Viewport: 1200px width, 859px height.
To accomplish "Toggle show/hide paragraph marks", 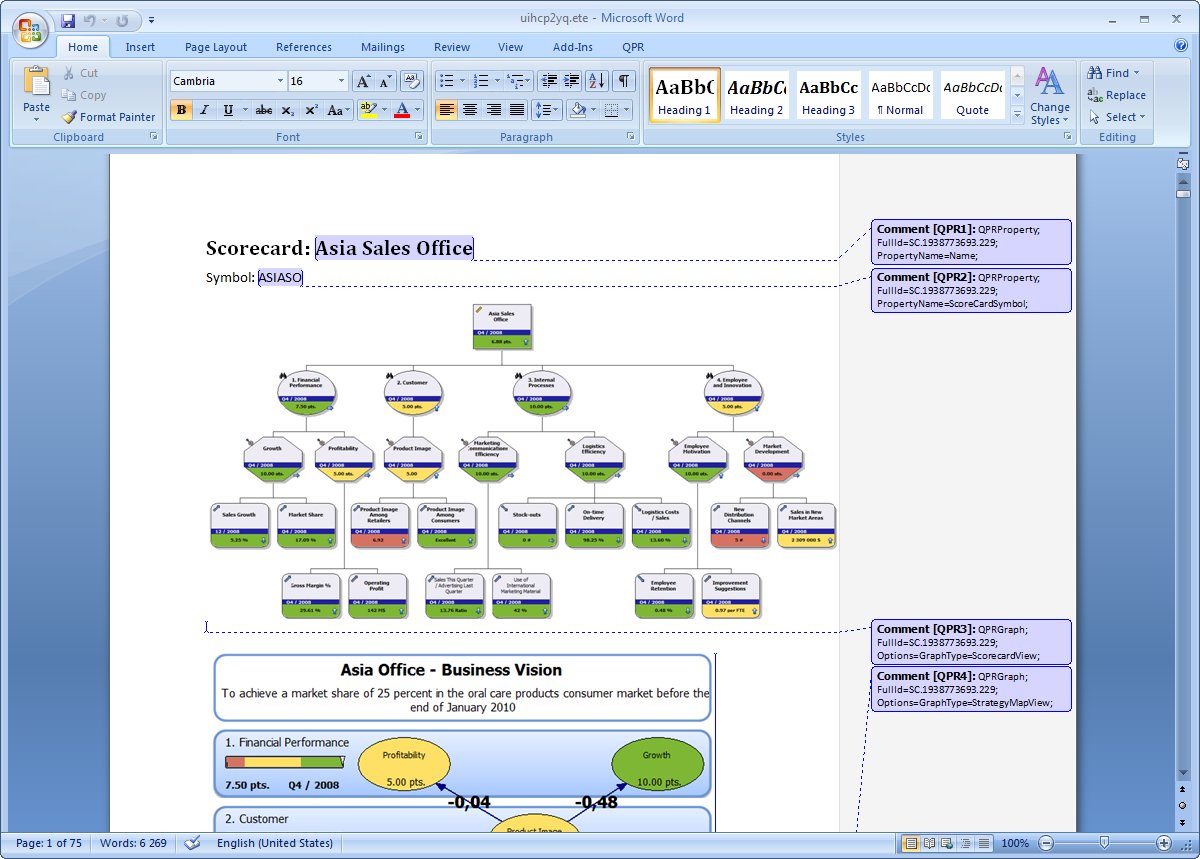I will (623, 81).
